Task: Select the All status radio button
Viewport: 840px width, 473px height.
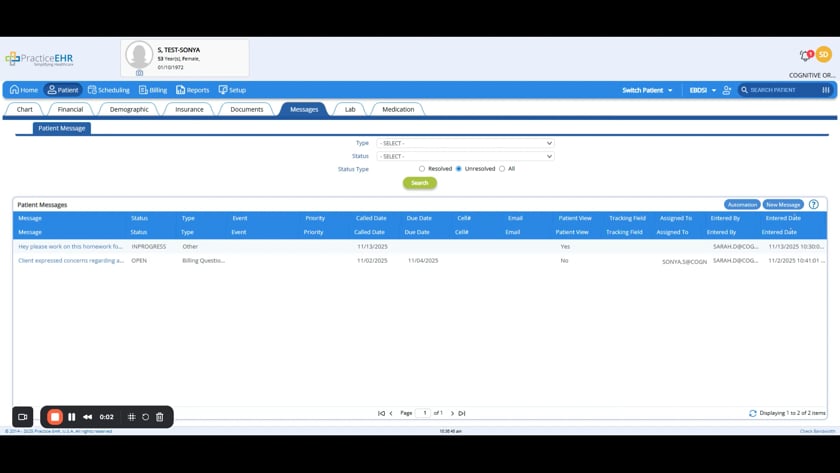Action: pyautogui.click(x=502, y=169)
